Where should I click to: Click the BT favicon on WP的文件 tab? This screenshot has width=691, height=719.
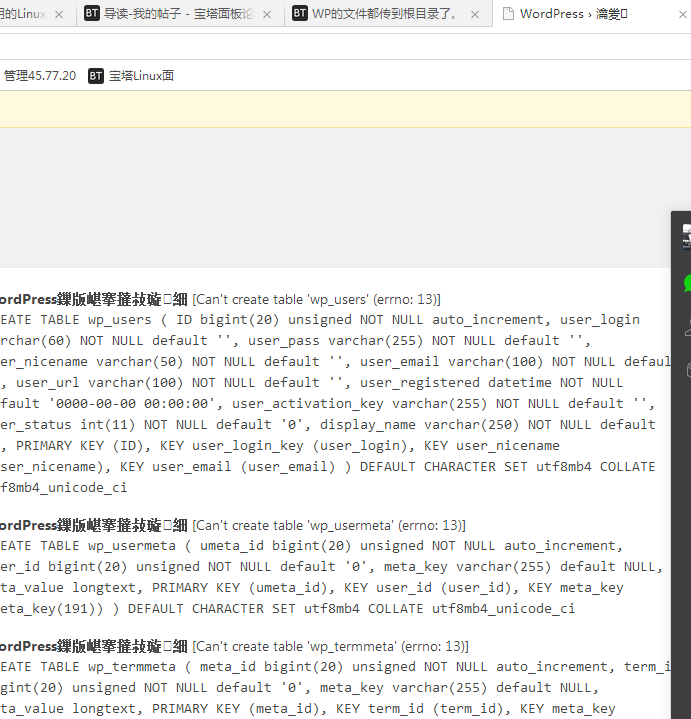300,13
